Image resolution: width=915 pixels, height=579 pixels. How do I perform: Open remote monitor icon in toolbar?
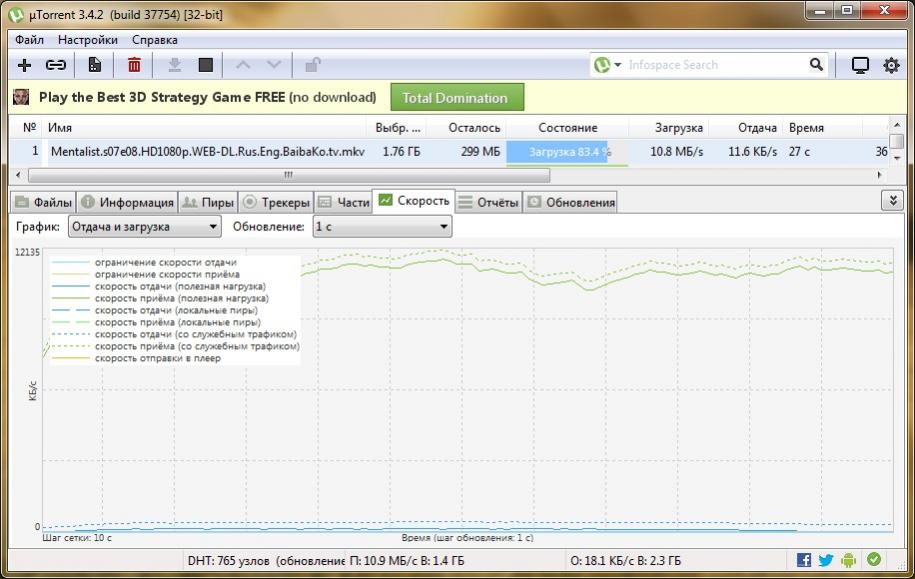click(x=860, y=65)
